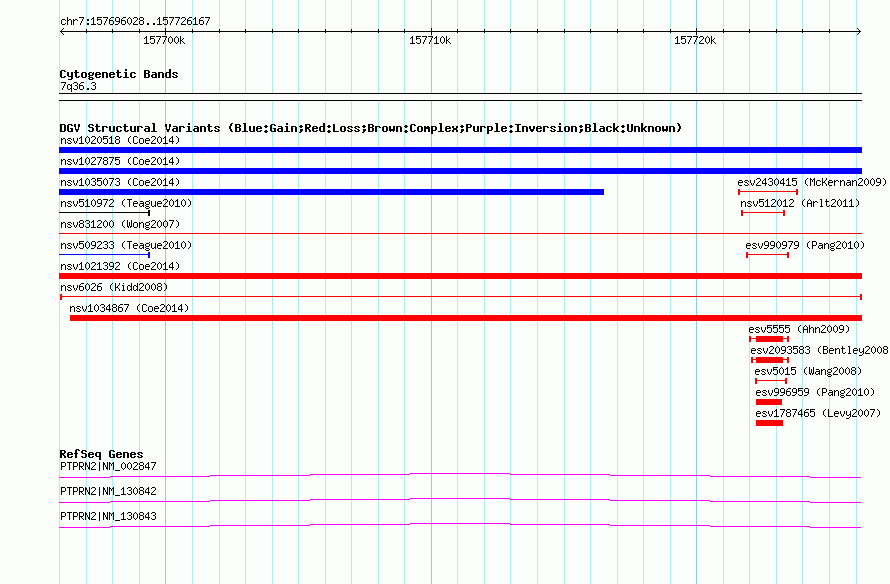Select the red bar under nsv1021392
Image resolution: width=890 pixels, height=584 pixels.
(x=460, y=276)
